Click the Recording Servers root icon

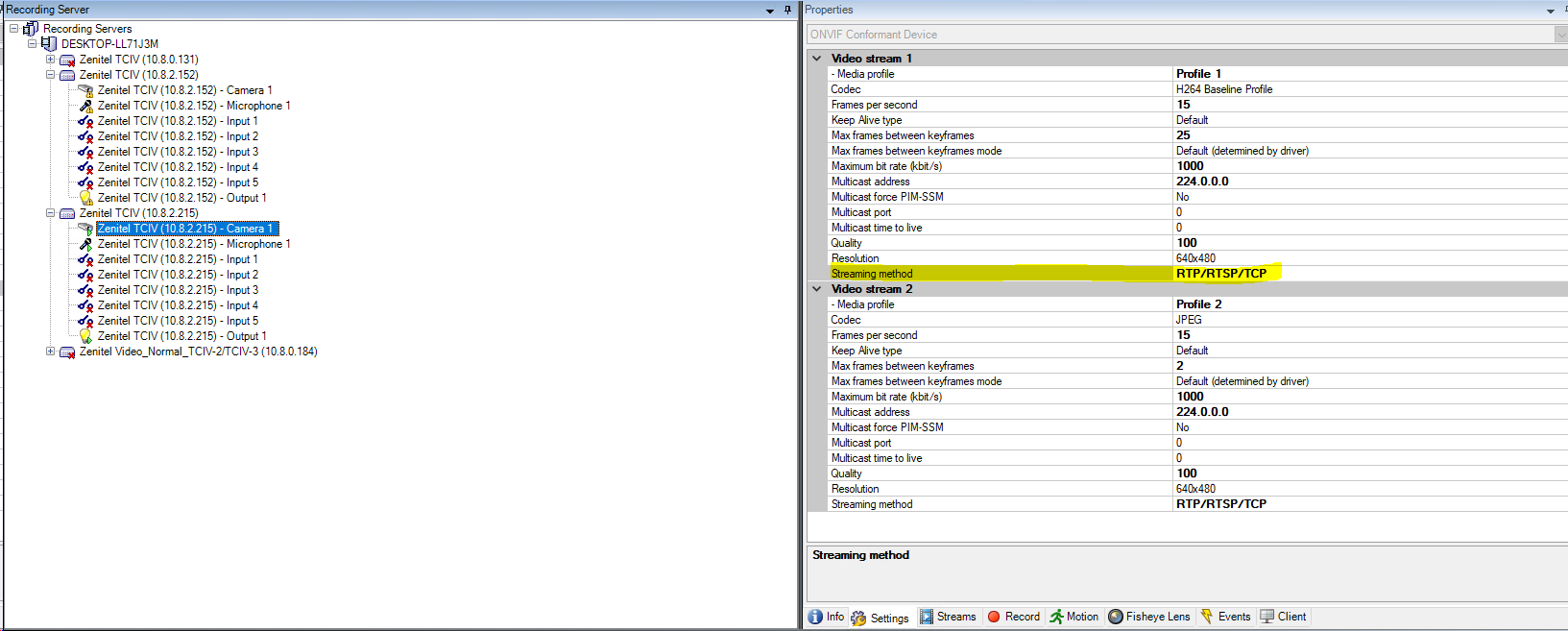point(31,29)
